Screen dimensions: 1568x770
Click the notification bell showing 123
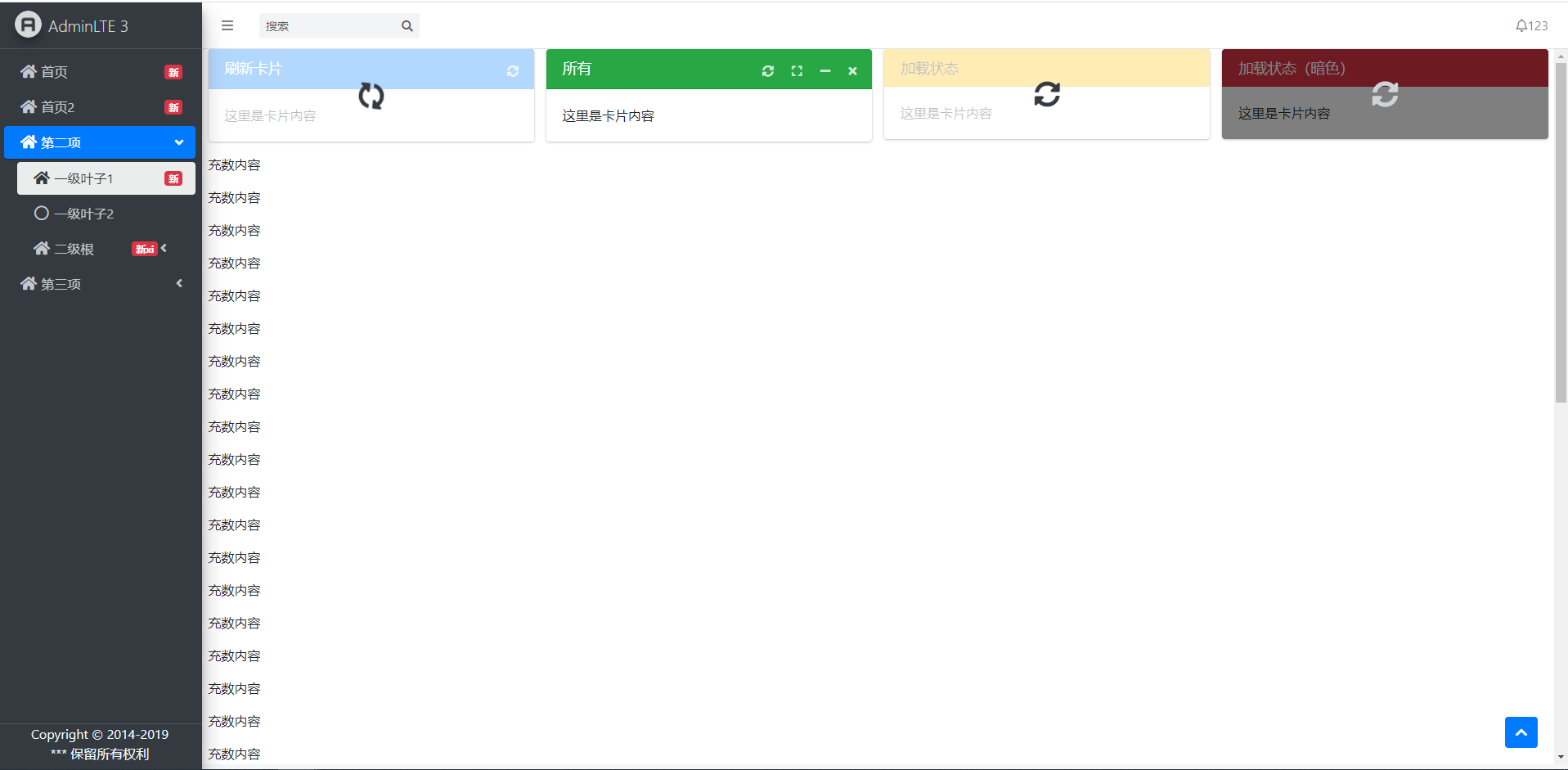click(1529, 25)
